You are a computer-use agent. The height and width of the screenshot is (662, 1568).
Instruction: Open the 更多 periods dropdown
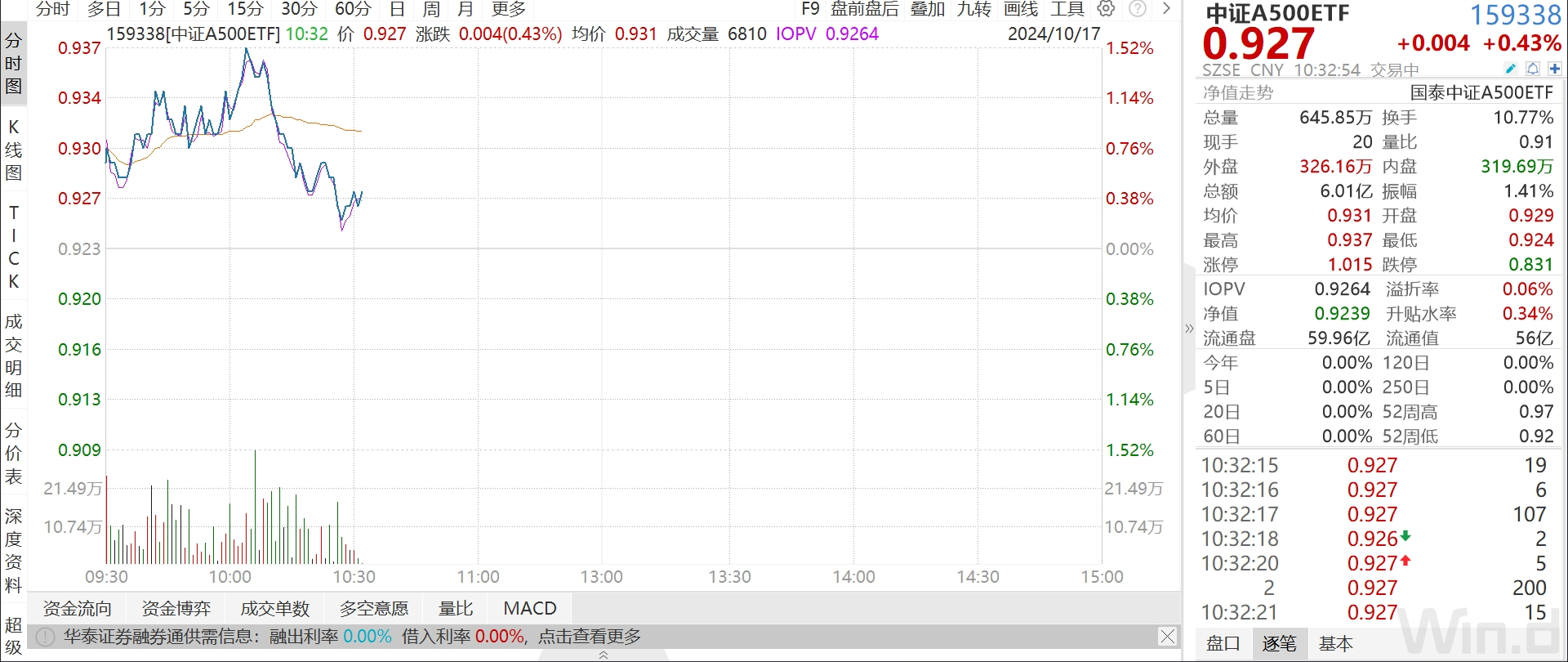coord(509,9)
